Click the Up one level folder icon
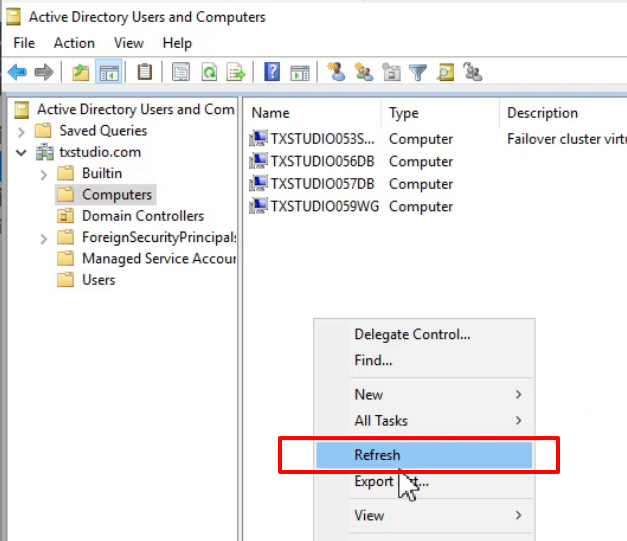 click(x=80, y=72)
